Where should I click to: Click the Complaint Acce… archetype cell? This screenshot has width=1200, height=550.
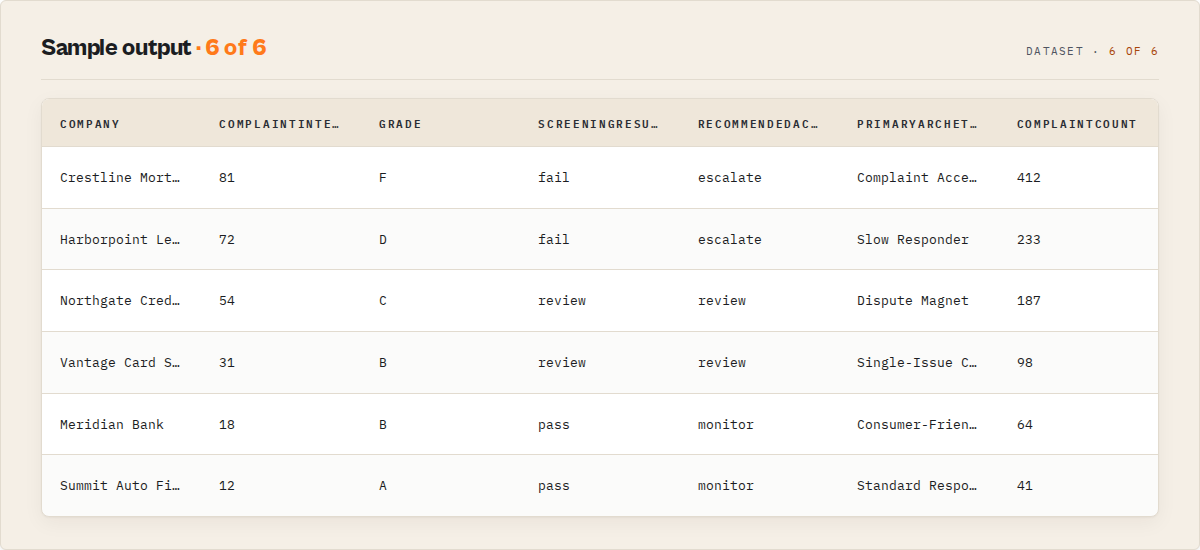pyautogui.click(x=917, y=178)
